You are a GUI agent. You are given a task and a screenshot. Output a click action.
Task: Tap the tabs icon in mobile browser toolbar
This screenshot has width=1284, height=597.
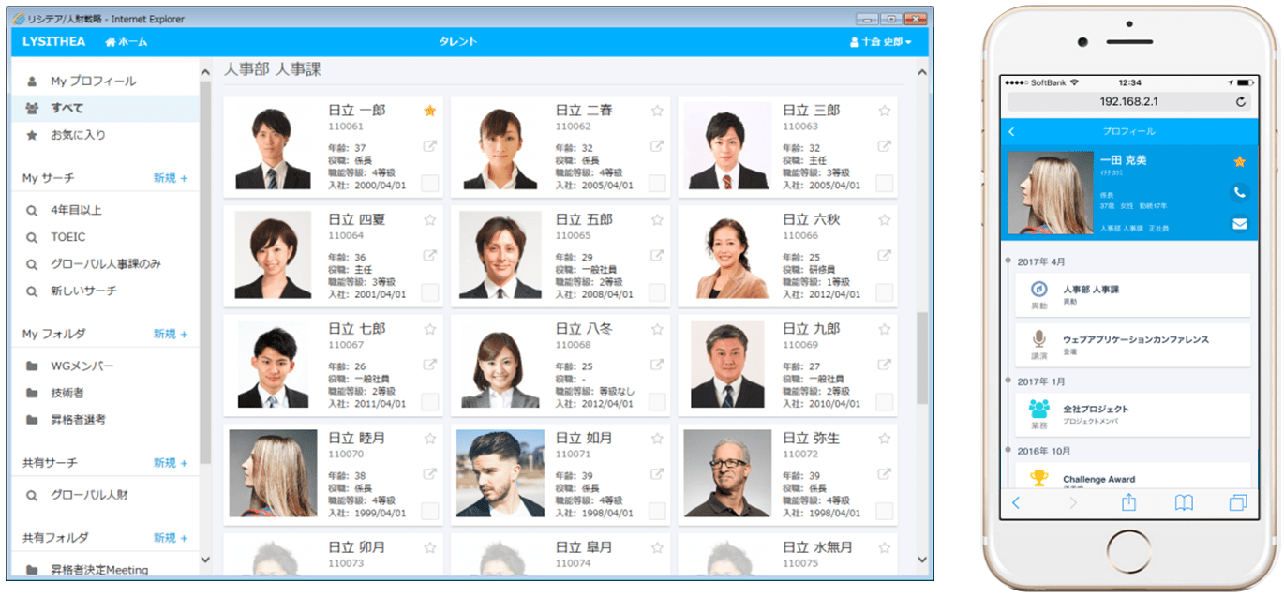[x=1239, y=503]
